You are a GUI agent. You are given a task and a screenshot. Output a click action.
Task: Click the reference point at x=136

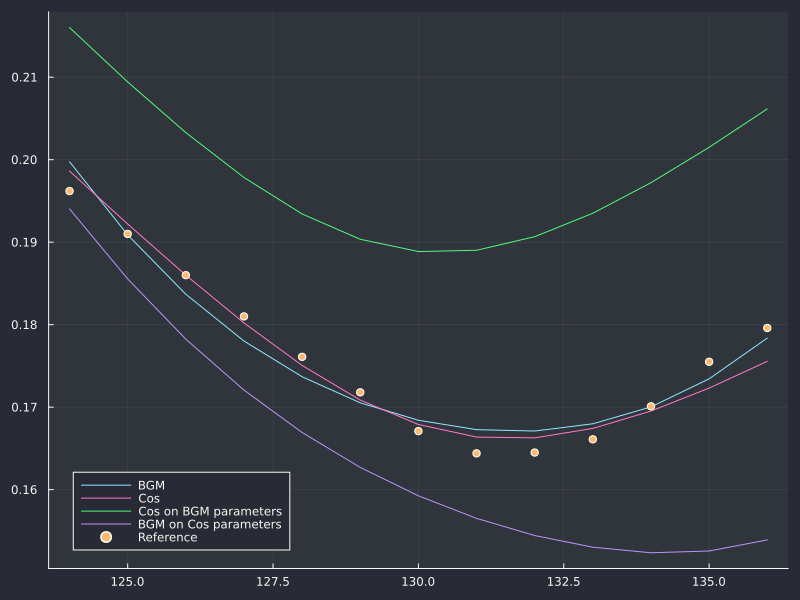click(x=767, y=328)
